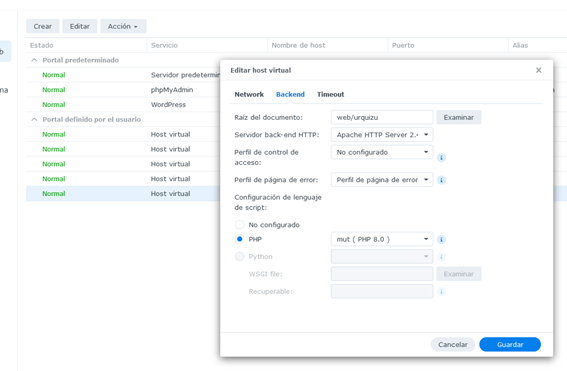Select the PHP radio button
Viewport: 567px width, 371px height.
tap(239, 239)
